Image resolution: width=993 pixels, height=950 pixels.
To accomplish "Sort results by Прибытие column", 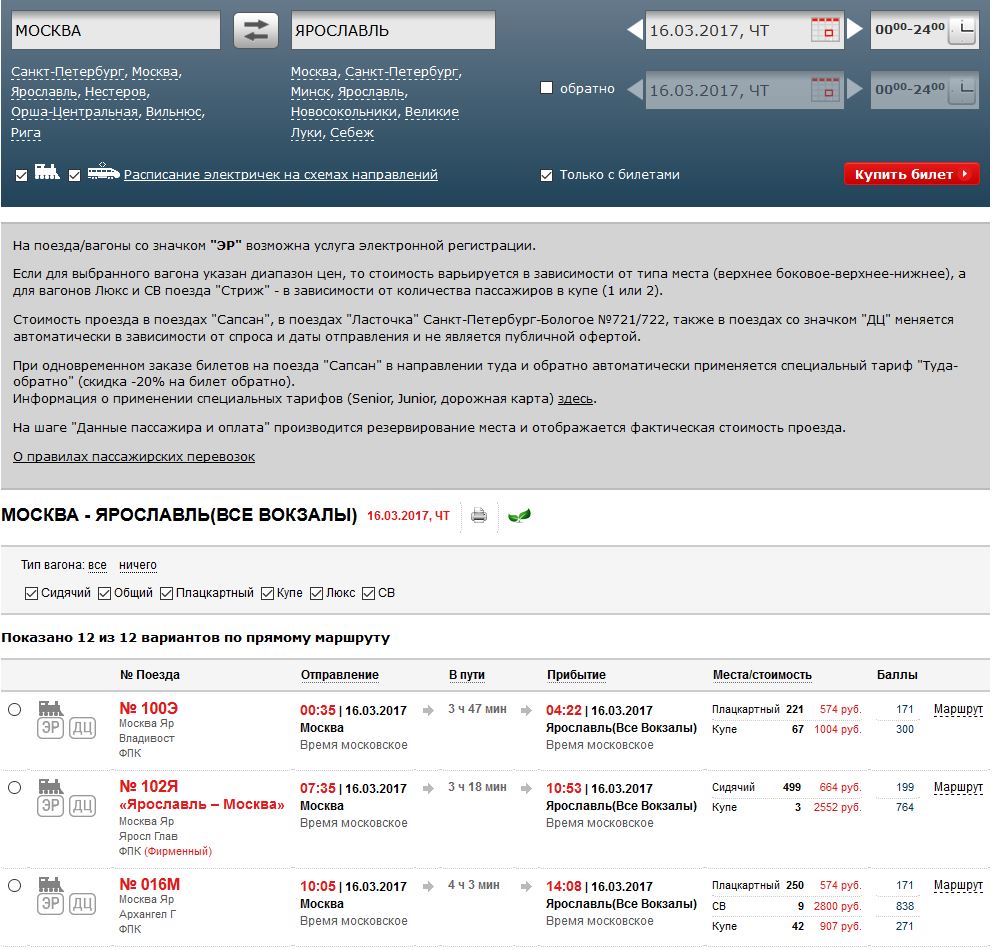I will coord(576,675).
